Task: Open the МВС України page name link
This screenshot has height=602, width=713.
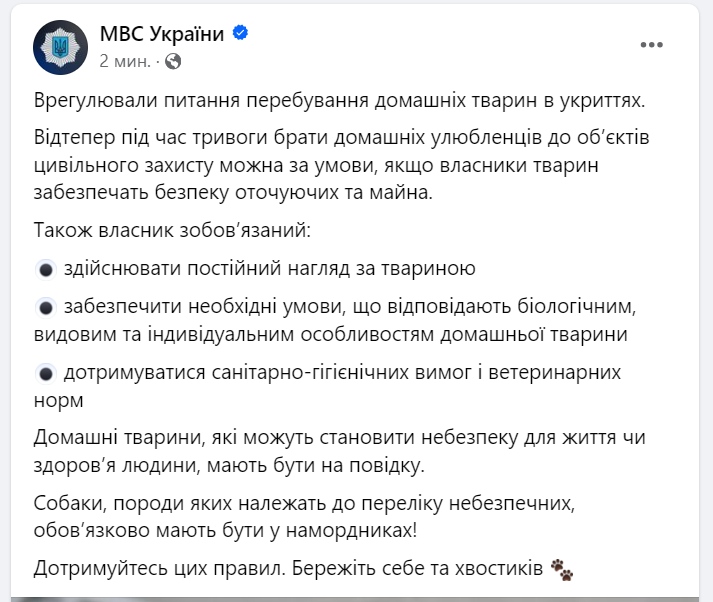Action: tap(163, 34)
